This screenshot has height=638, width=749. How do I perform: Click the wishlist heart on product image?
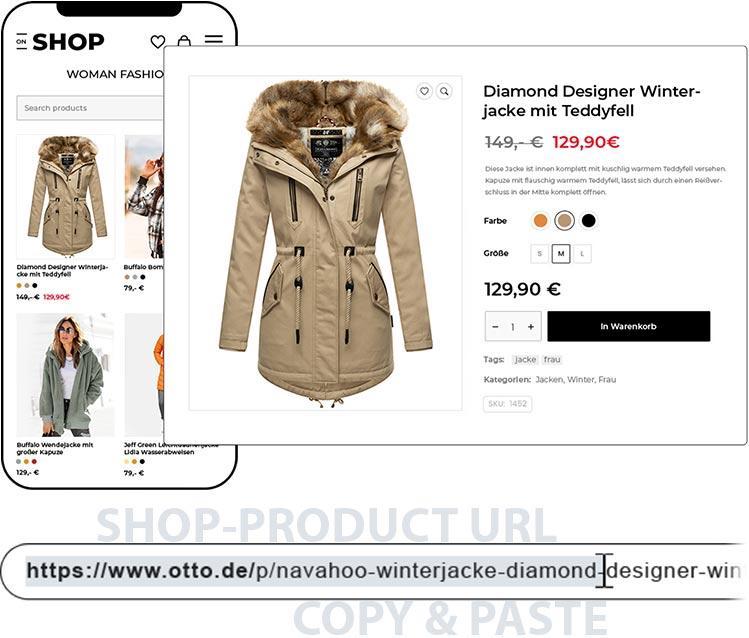(x=424, y=91)
